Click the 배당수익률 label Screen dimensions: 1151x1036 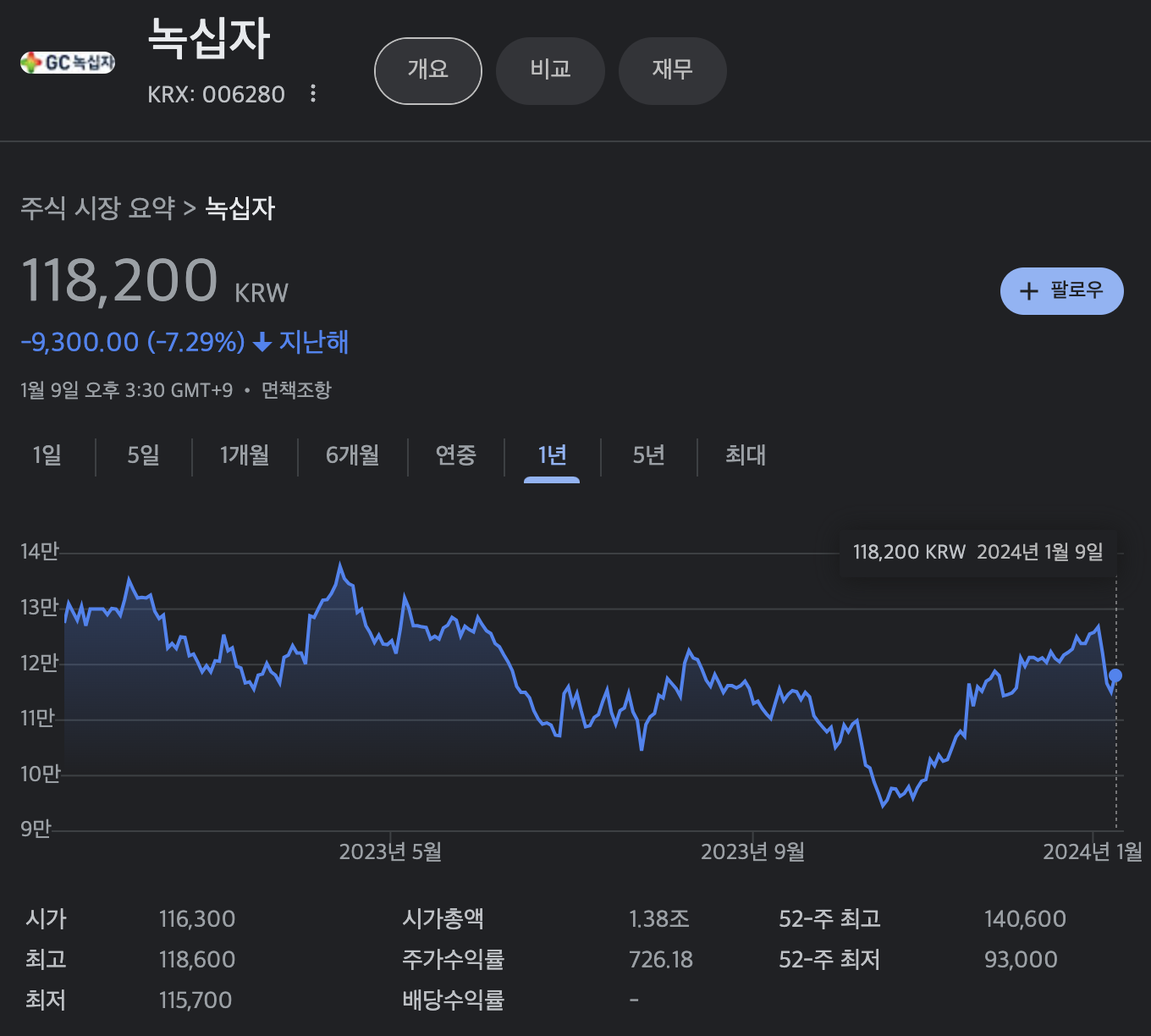(454, 1000)
